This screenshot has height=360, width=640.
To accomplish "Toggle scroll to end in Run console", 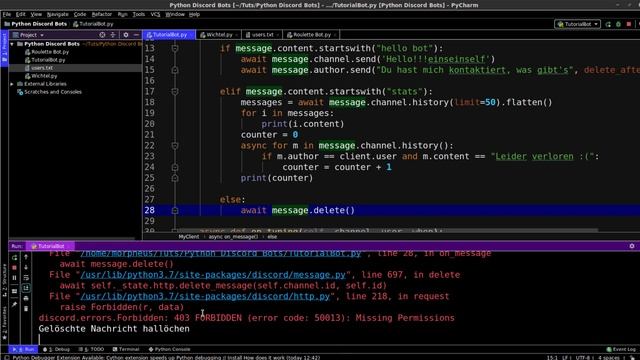I will (26, 288).
